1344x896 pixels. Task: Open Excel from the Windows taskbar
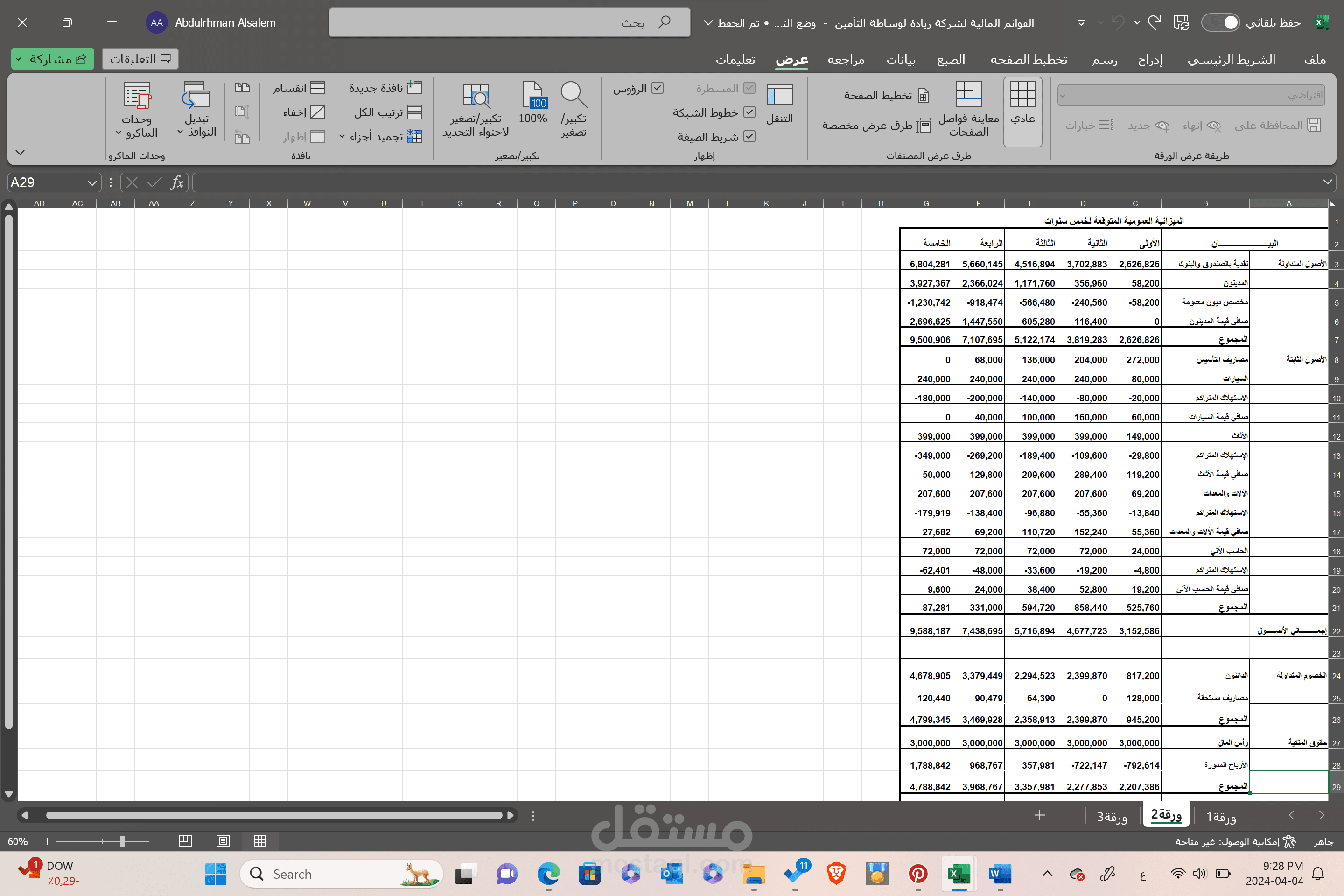958,874
